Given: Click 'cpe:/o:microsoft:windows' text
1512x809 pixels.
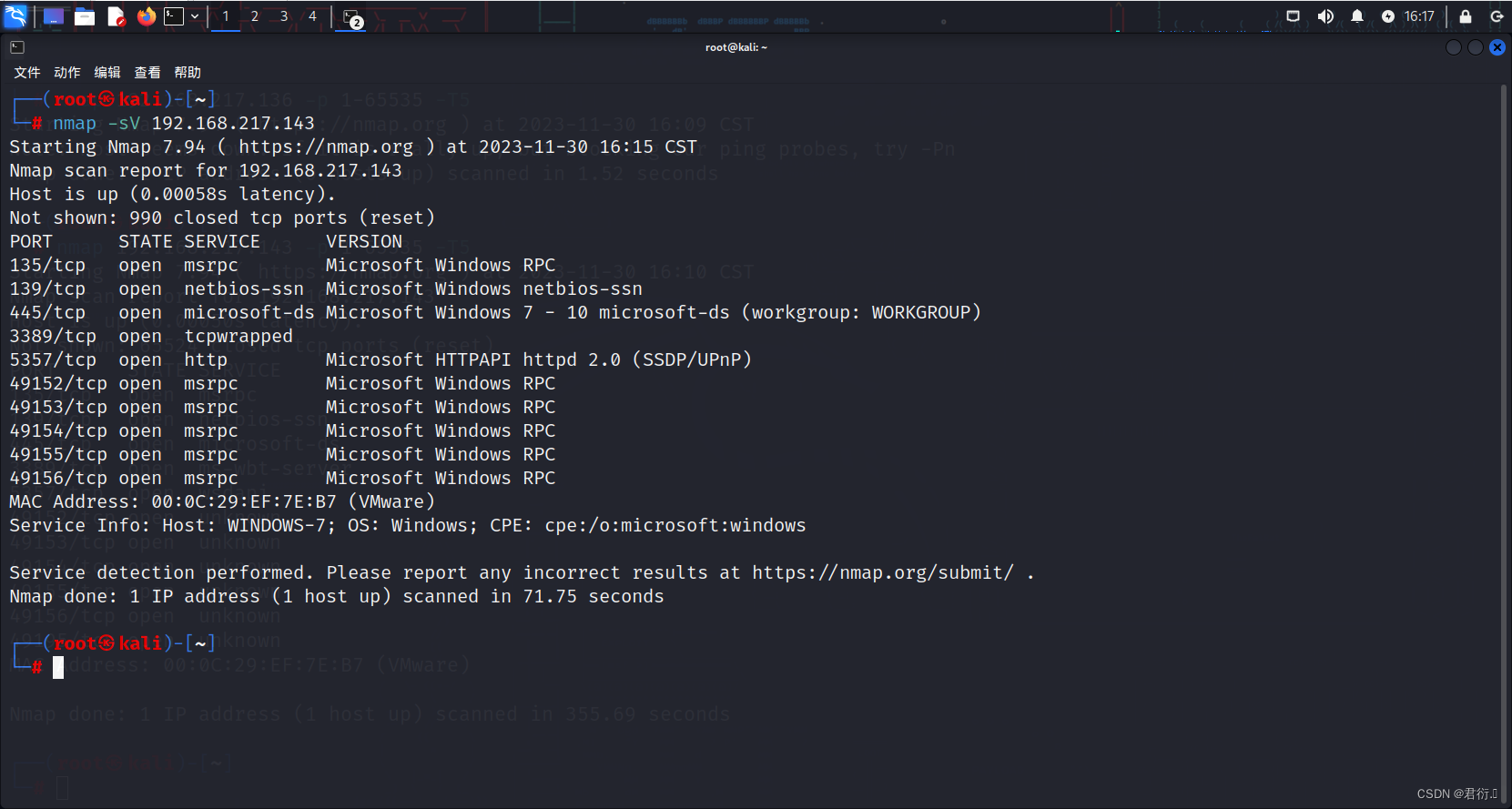Looking at the screenshot, I should coord(675,525).
